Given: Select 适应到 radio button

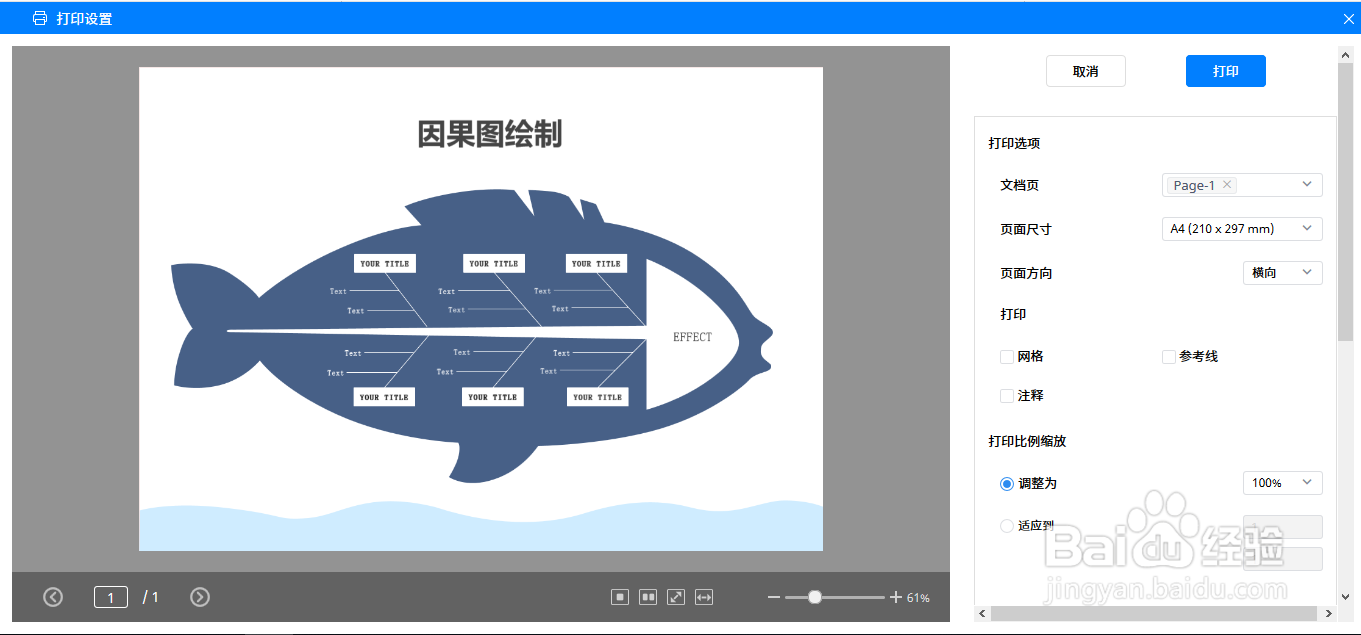Looking at the screenshot, I should pyautogui.click(x=1007, y=526).
